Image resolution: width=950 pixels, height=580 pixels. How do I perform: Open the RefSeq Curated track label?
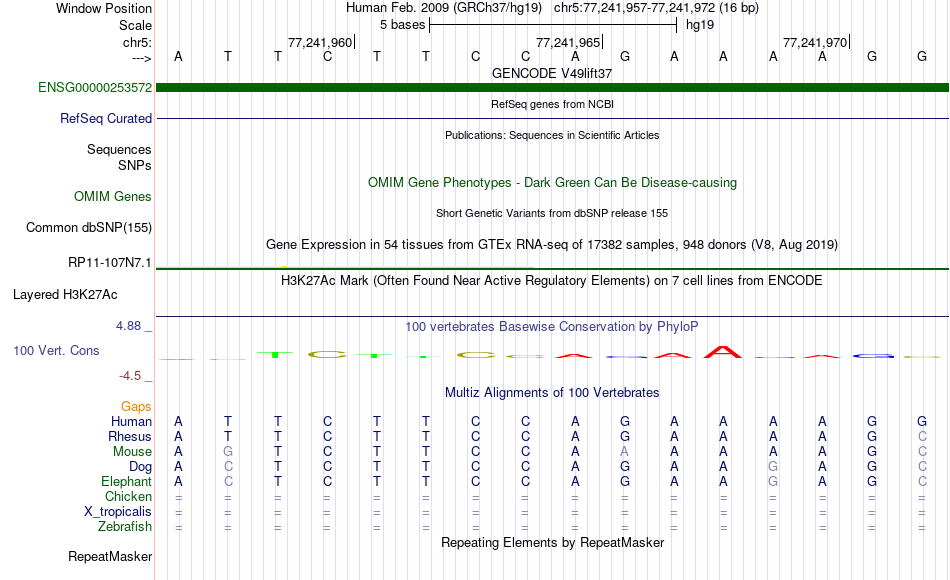tap(105, 118)
